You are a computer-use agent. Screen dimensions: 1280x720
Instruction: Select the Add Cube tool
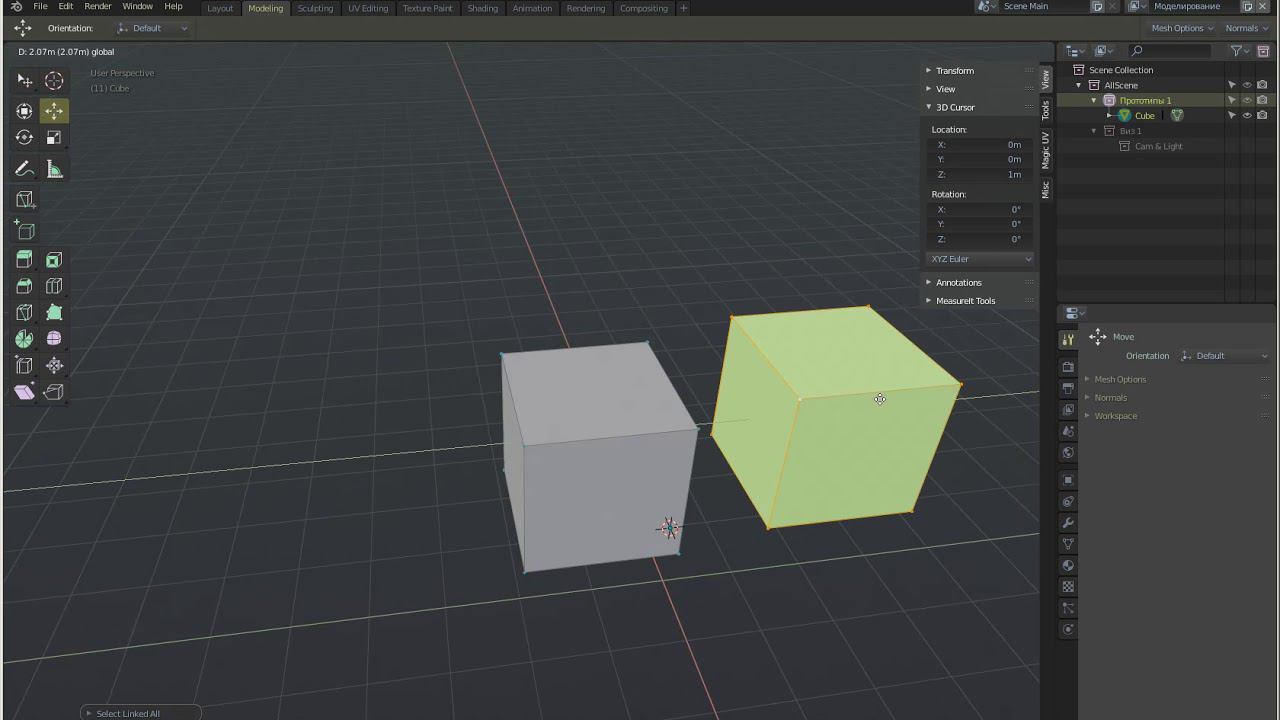click(x=24, y=230)
